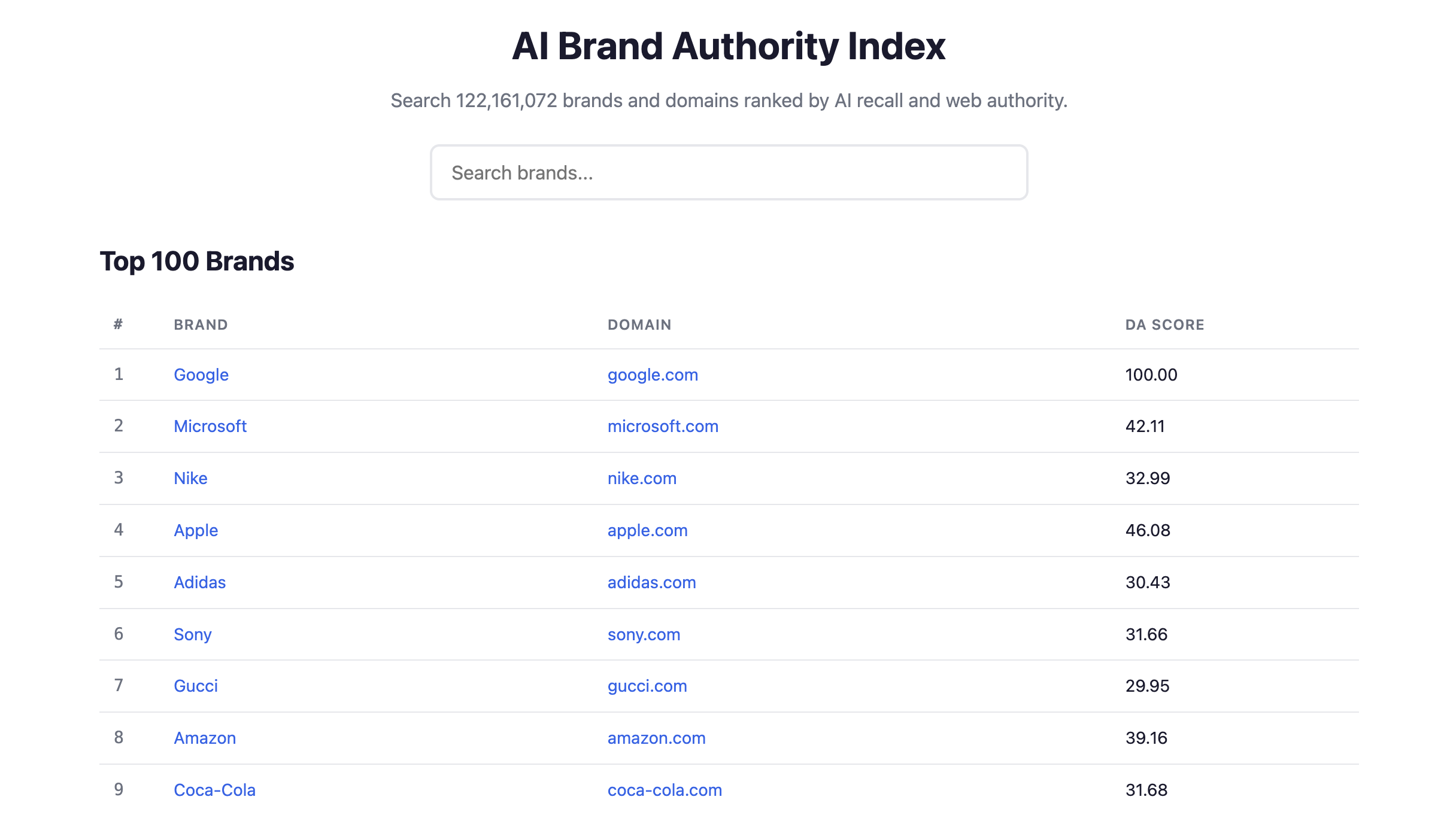Open the Coca-Cola brand page
Screen dimensions: 1456x815
coord(214,790)
